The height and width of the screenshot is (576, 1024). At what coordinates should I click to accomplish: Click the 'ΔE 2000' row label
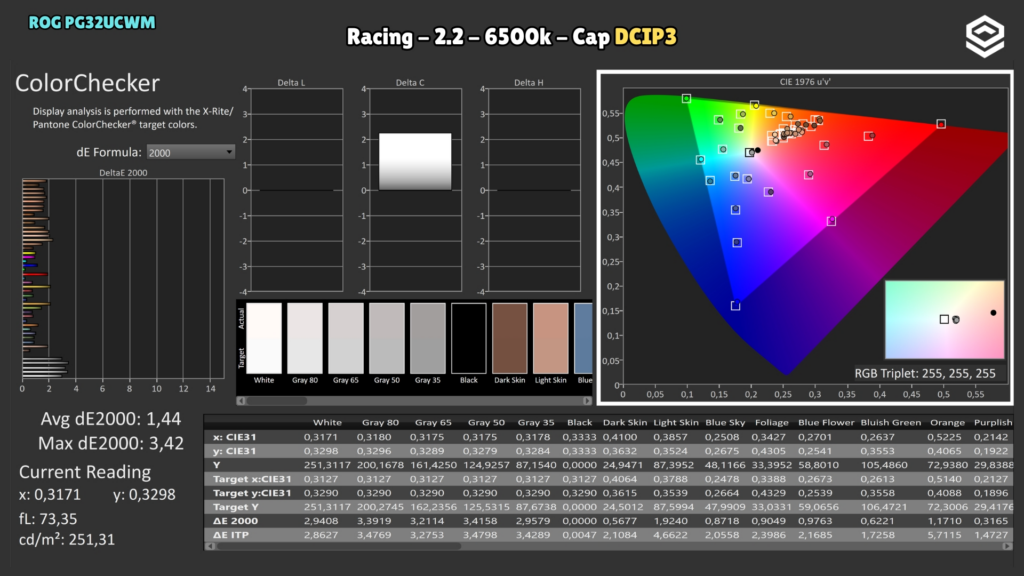coord(235,521)
